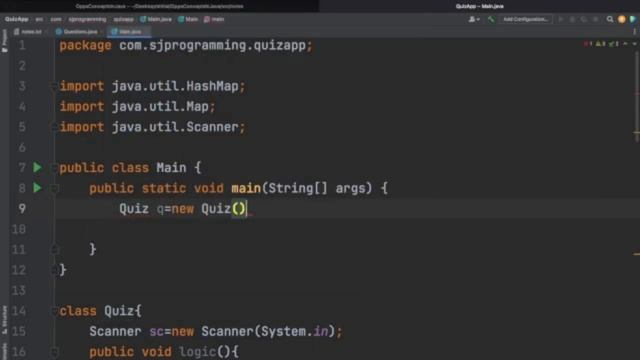Image resolution: width=640 pixels, height=360 pixels.
Task: Click the warning stripe mark near line 11
Action: [637, 254]
